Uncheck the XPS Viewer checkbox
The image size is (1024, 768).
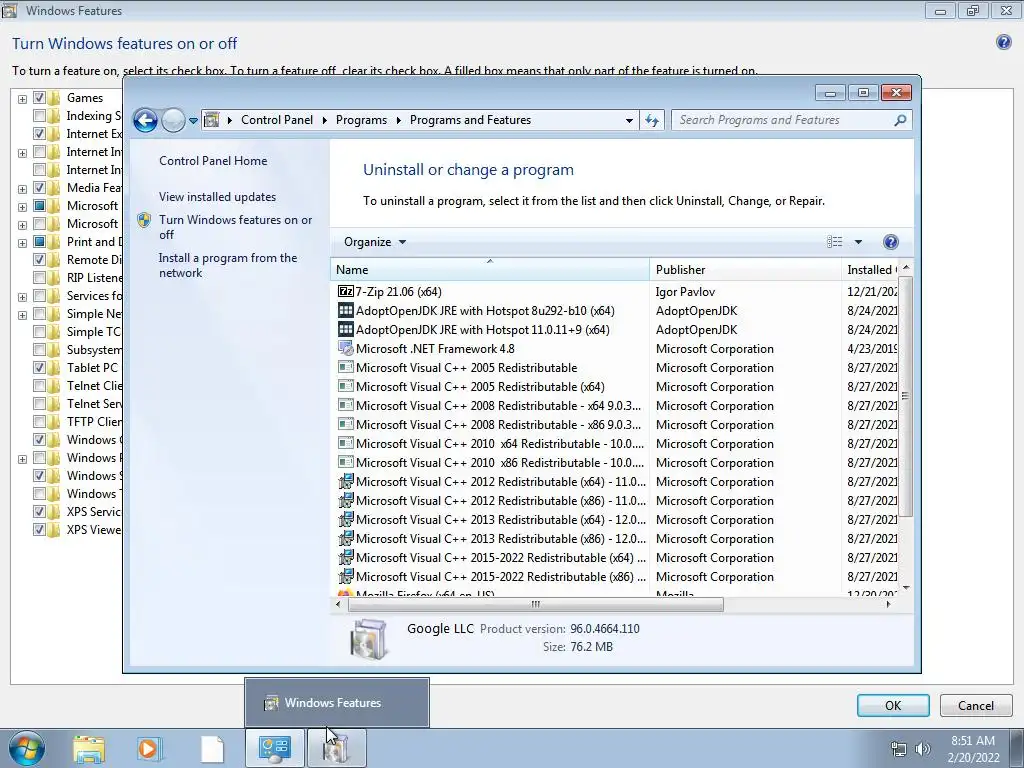(x=39, y=530)
